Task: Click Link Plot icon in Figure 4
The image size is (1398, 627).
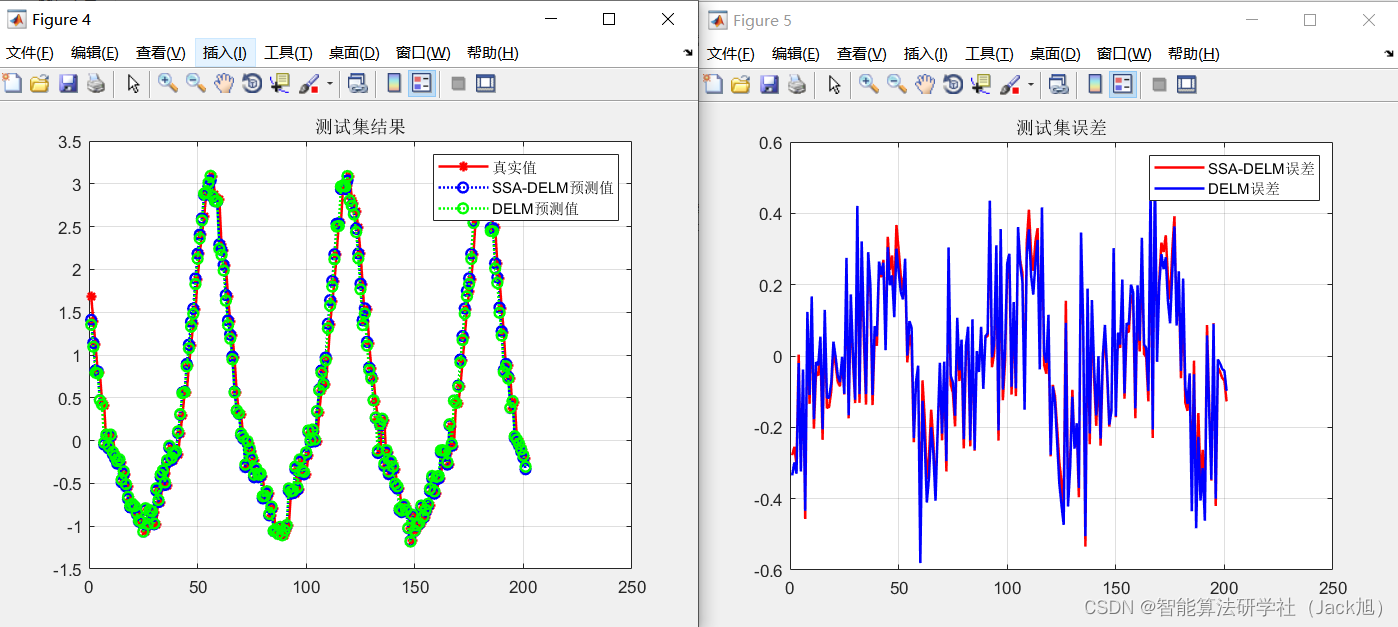Action: pyautogui.click(x=357, y=84)
